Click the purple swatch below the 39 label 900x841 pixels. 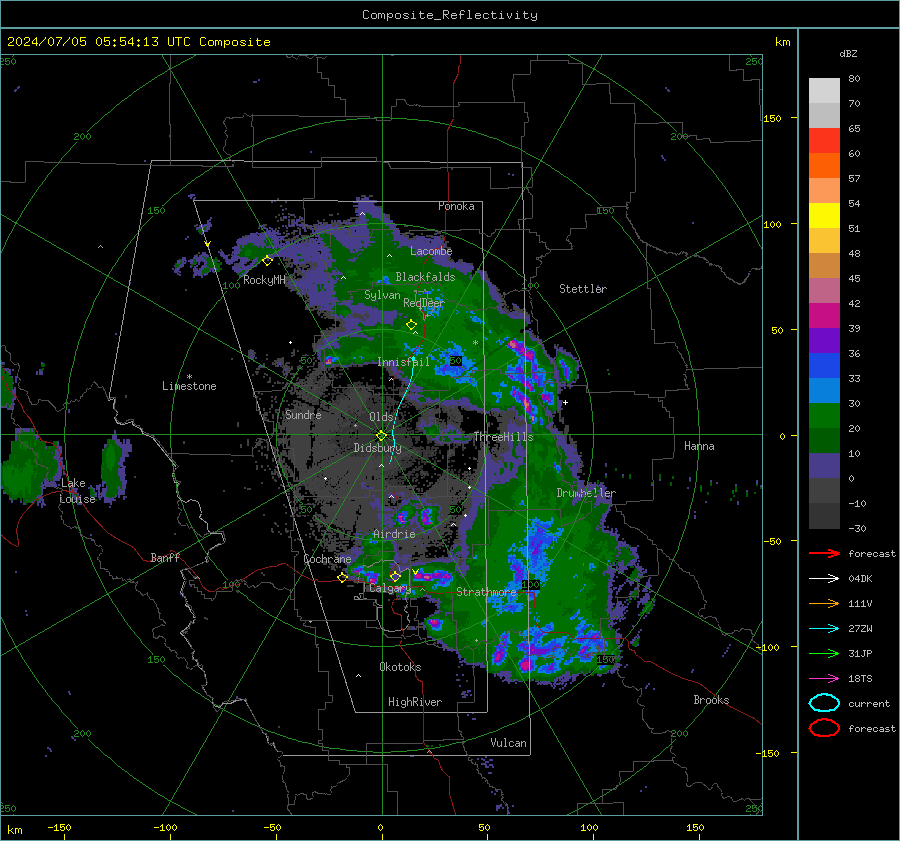[x=824, y=340]
